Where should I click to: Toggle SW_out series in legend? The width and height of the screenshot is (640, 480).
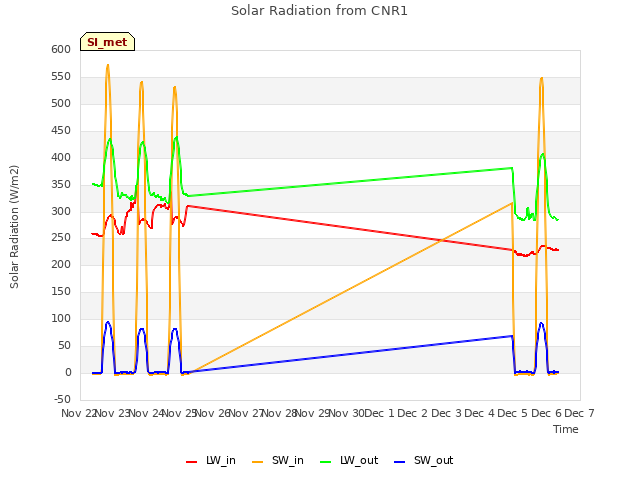[424, 460]
